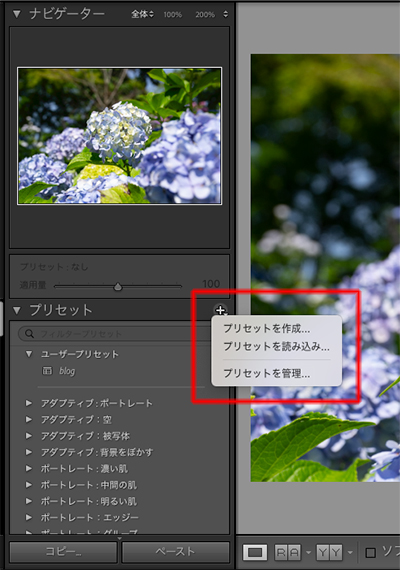Click the プリセット : なし label
The width and height of the screenshot is (400, 570).
(54, 267)
